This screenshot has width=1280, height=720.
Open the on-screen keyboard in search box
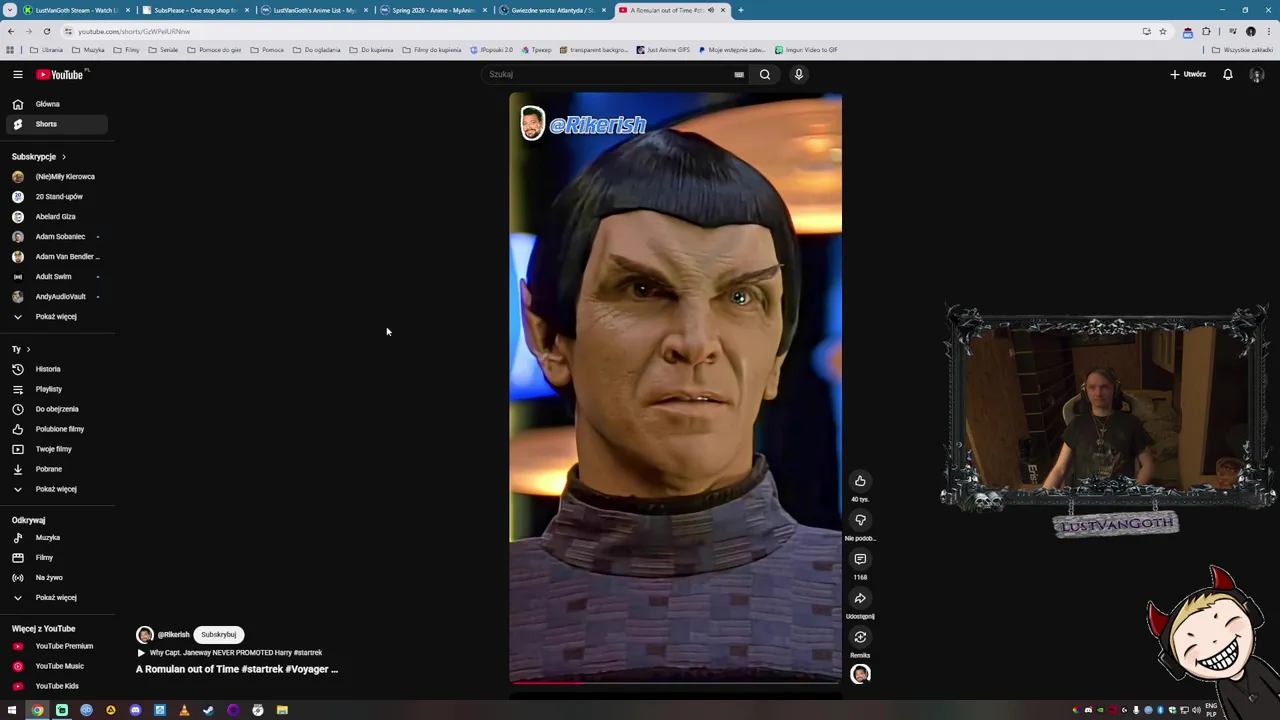pyautogui.click(x=739, y=74)
